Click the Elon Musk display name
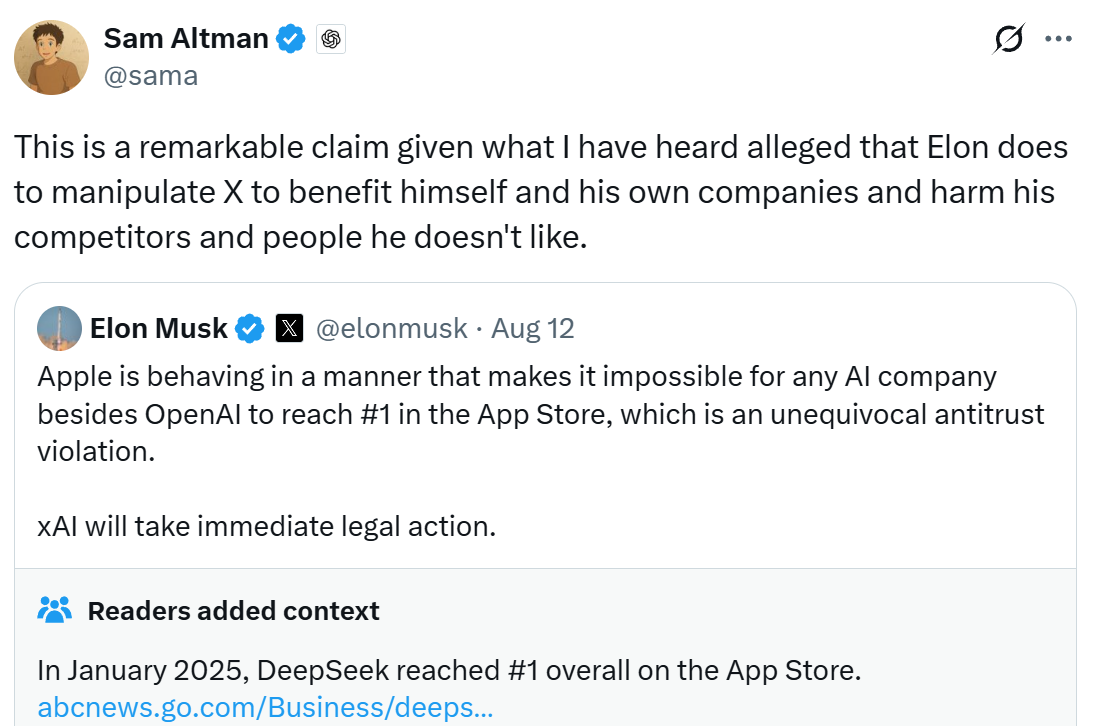1106x726 pixels. tap(158, 328)
